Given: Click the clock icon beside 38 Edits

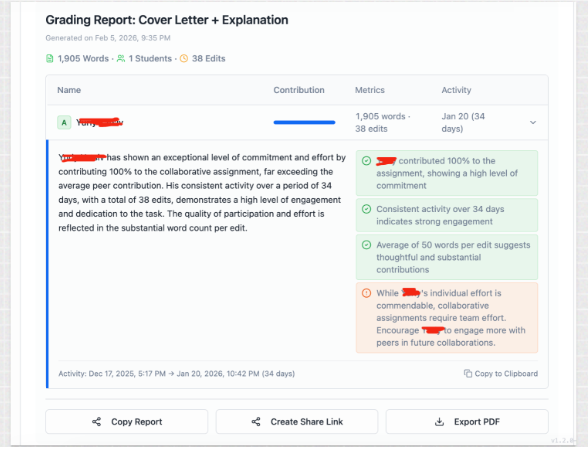Looking at the screenshot, I should (x=184, y=58).
